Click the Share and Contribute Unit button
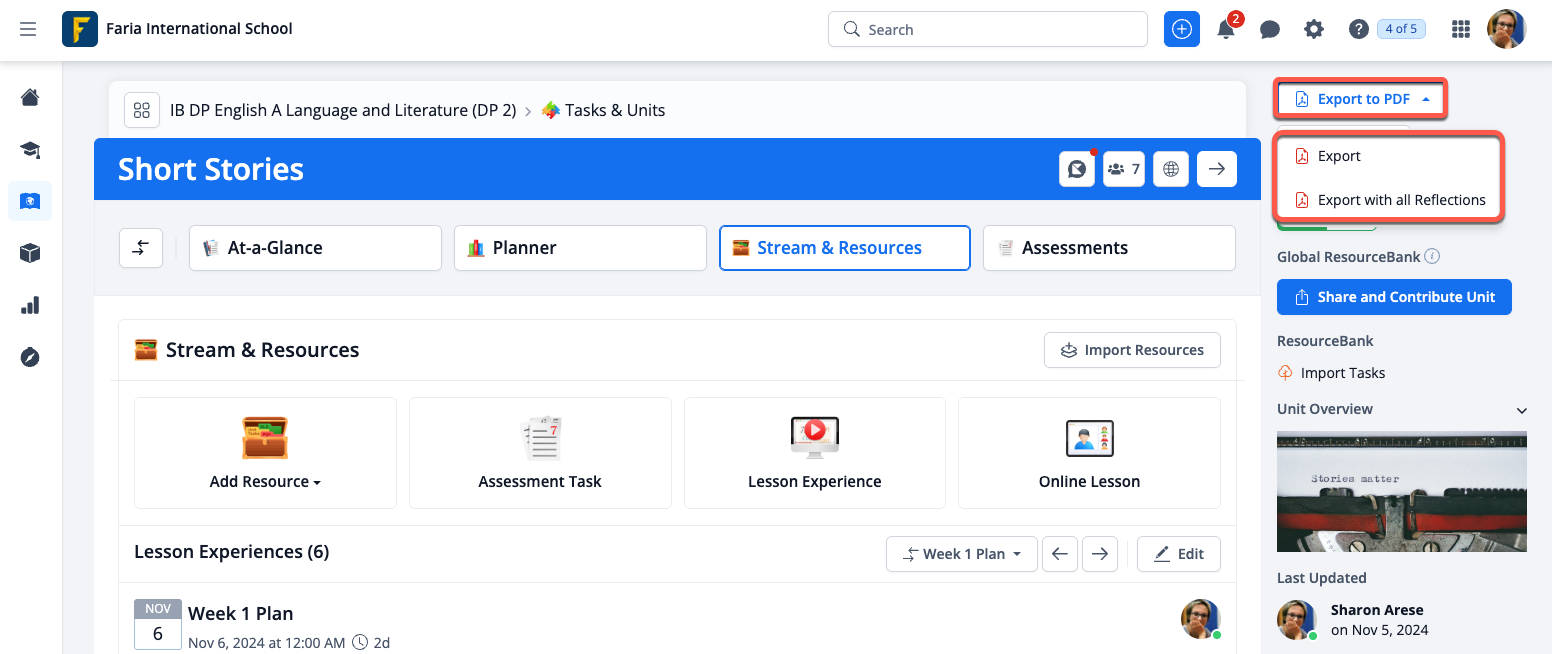Screen dimensions: 1552x654 [1394, 297]
